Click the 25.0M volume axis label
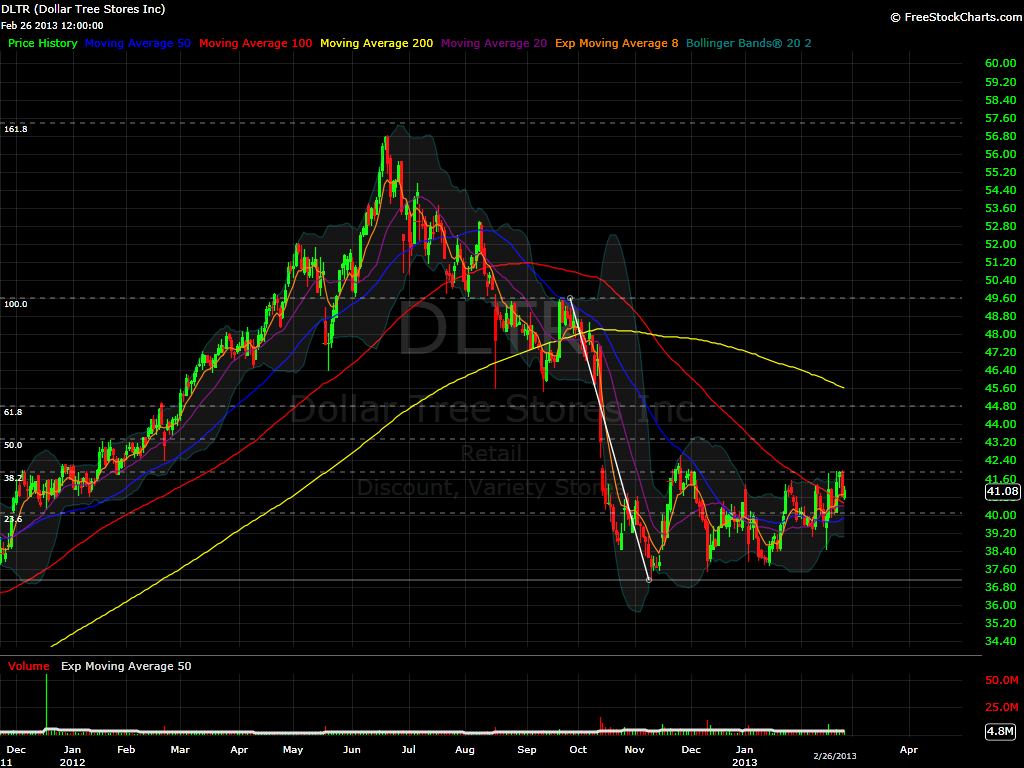This screenshot has height=768, width=1024. [1002, 707]
